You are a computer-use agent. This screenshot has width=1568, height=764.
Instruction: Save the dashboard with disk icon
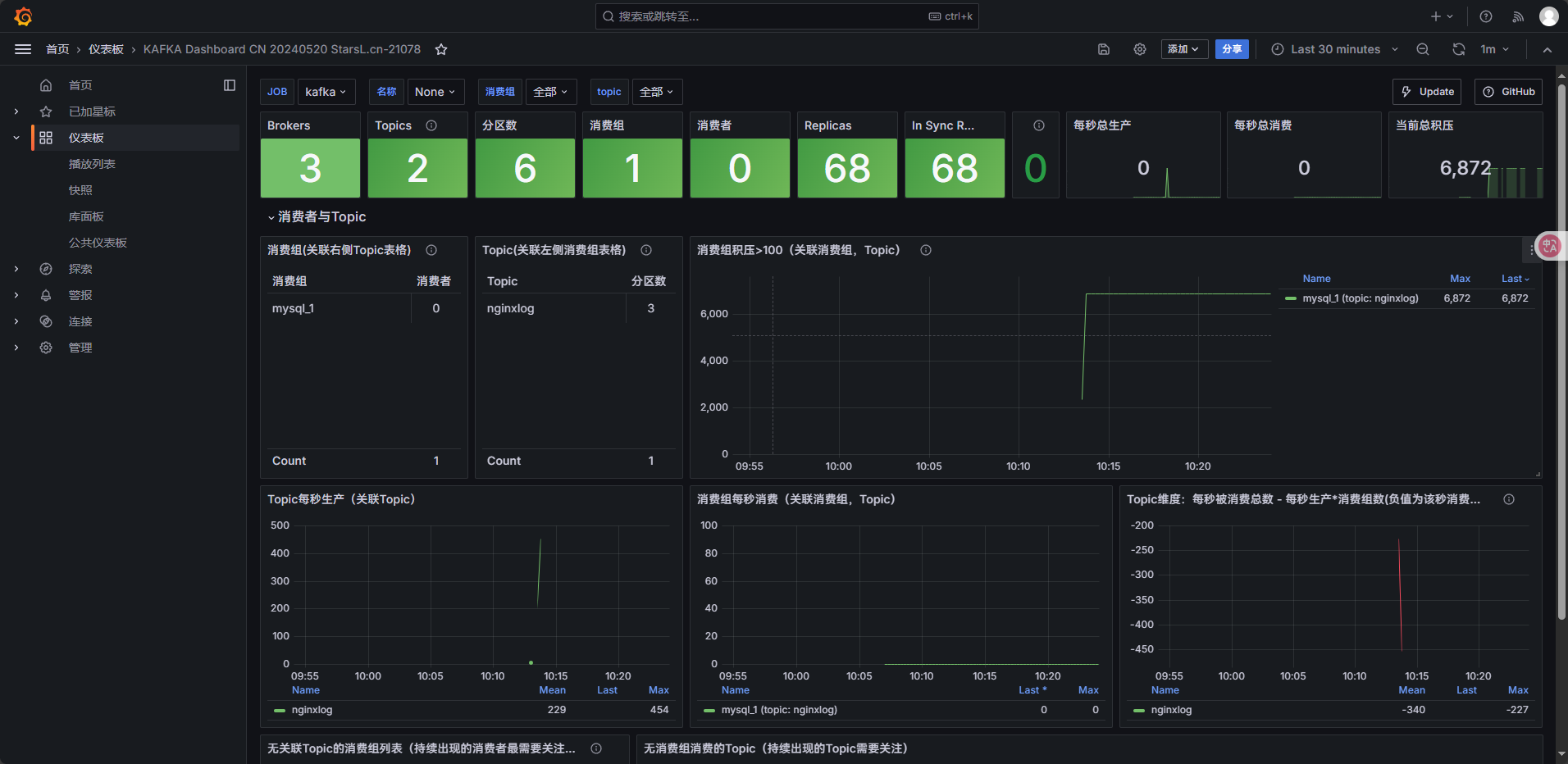1104,49
